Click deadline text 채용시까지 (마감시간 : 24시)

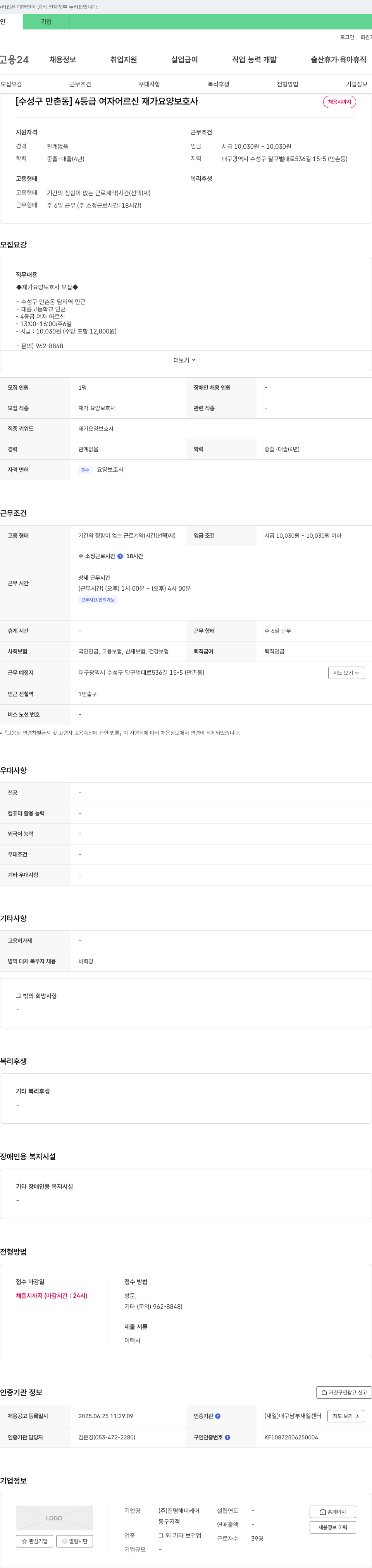(52, 1296)
